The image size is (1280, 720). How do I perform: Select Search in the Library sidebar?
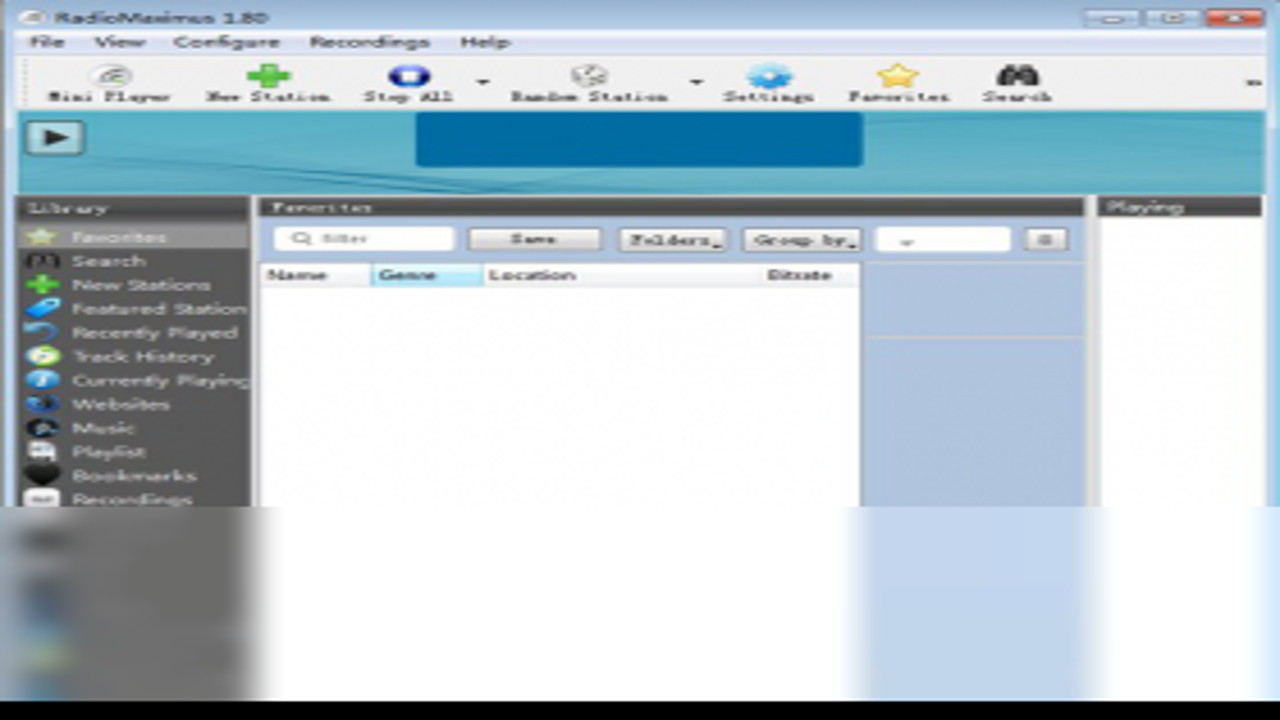point(133,261)
